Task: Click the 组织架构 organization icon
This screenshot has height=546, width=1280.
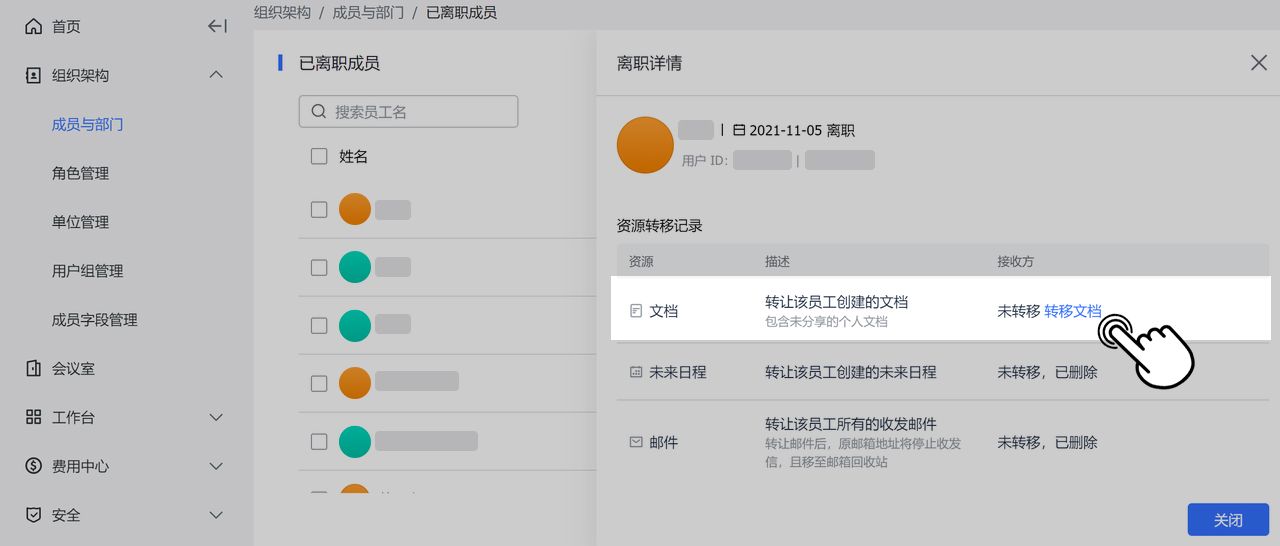Action: (x=34, y=76)
